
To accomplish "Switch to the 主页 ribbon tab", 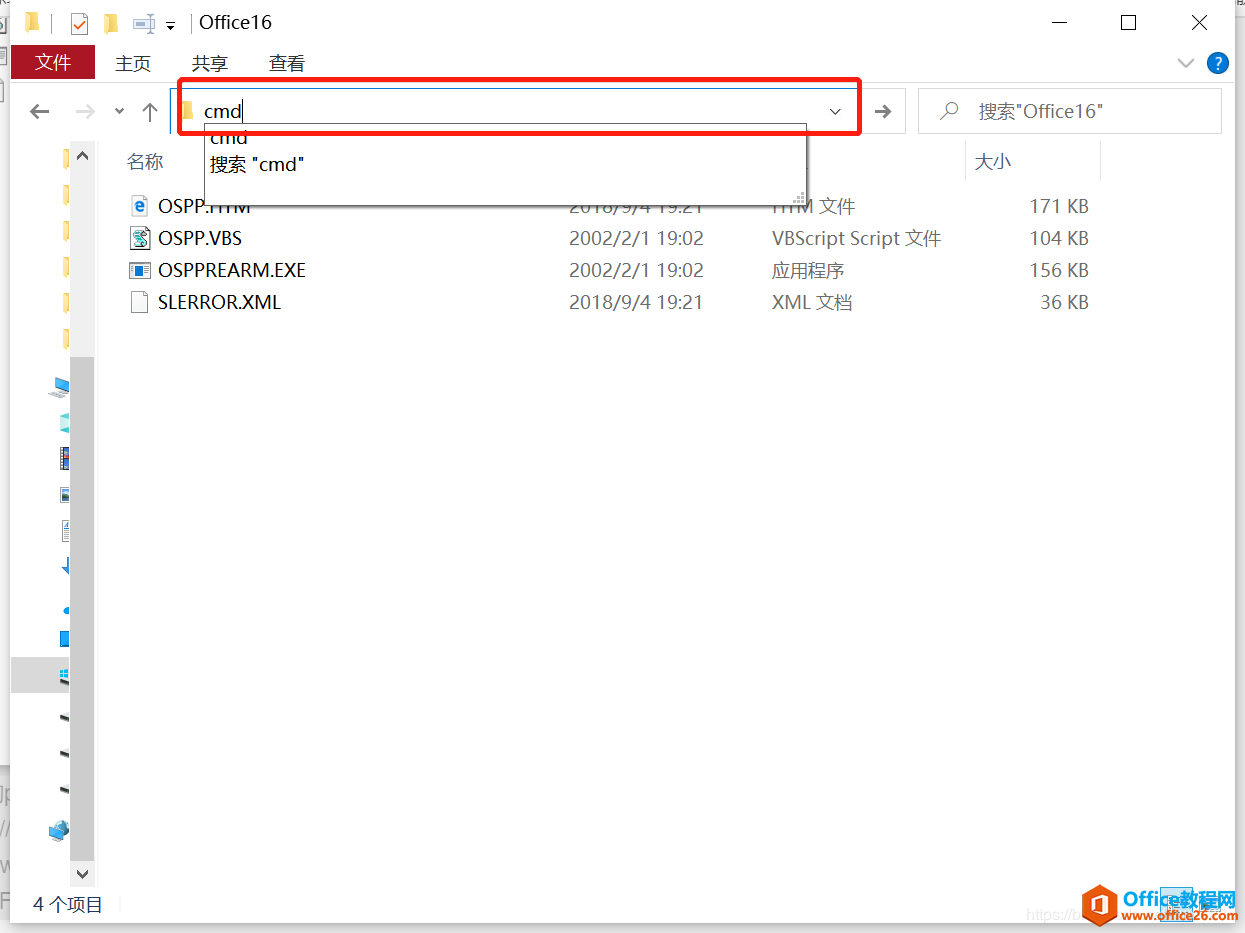I will (133, 63).
